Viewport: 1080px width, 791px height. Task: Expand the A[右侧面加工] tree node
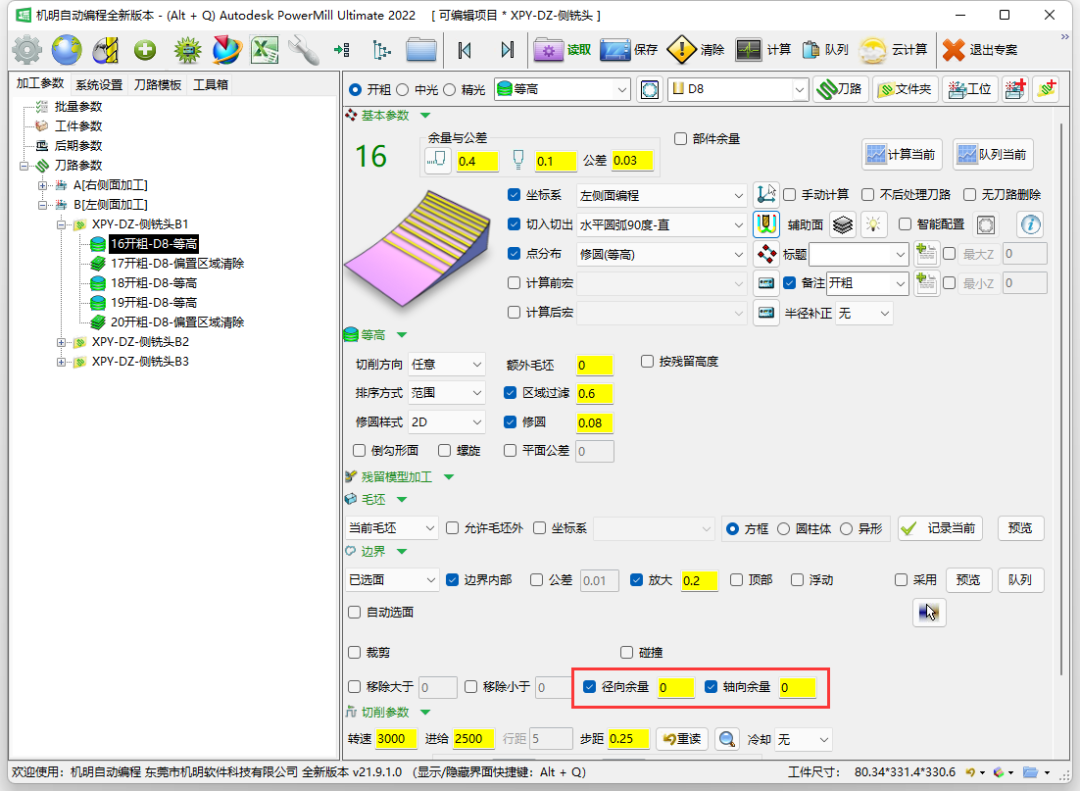[43, 185]
